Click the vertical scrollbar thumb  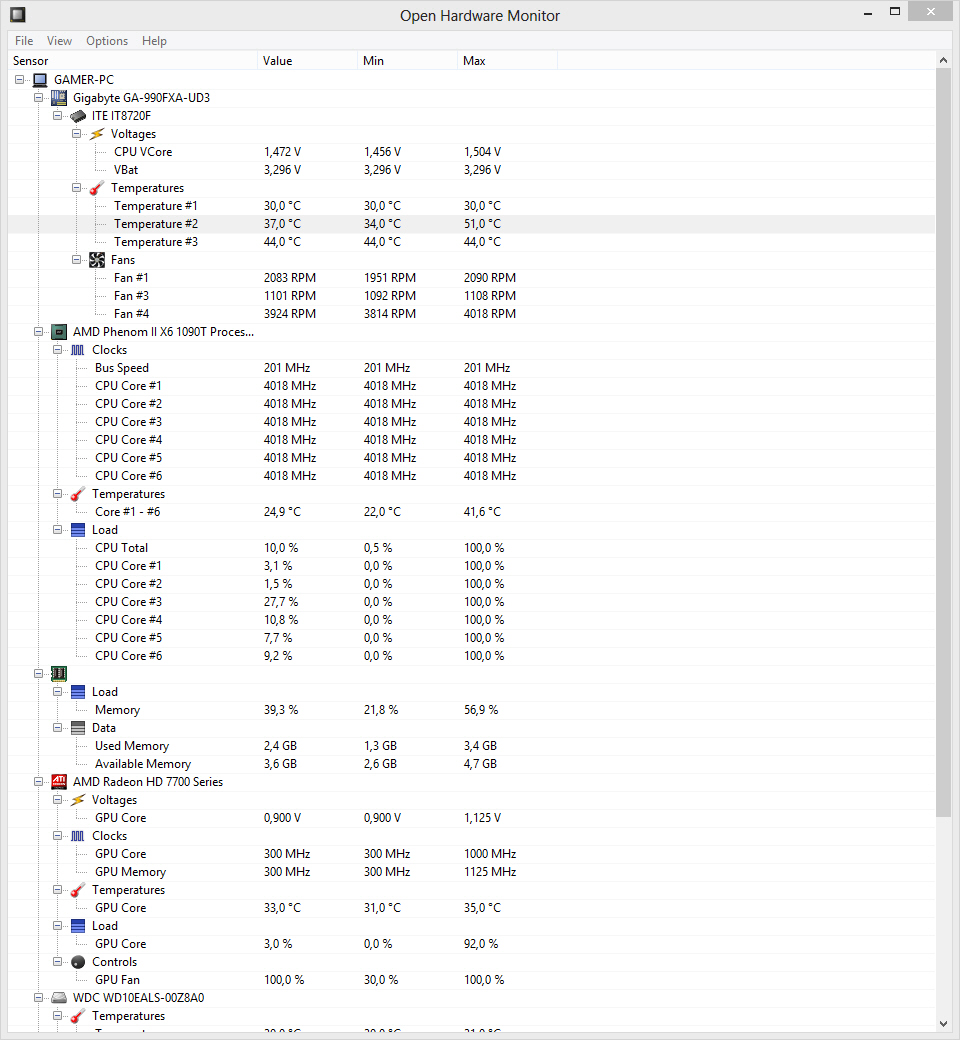(x=943, y=442)
